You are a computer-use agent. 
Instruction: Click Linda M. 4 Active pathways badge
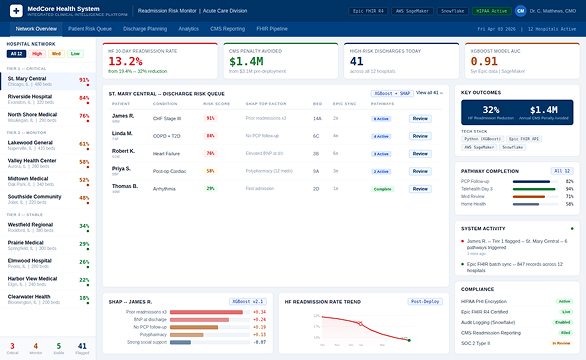click(x=381, y=136)
